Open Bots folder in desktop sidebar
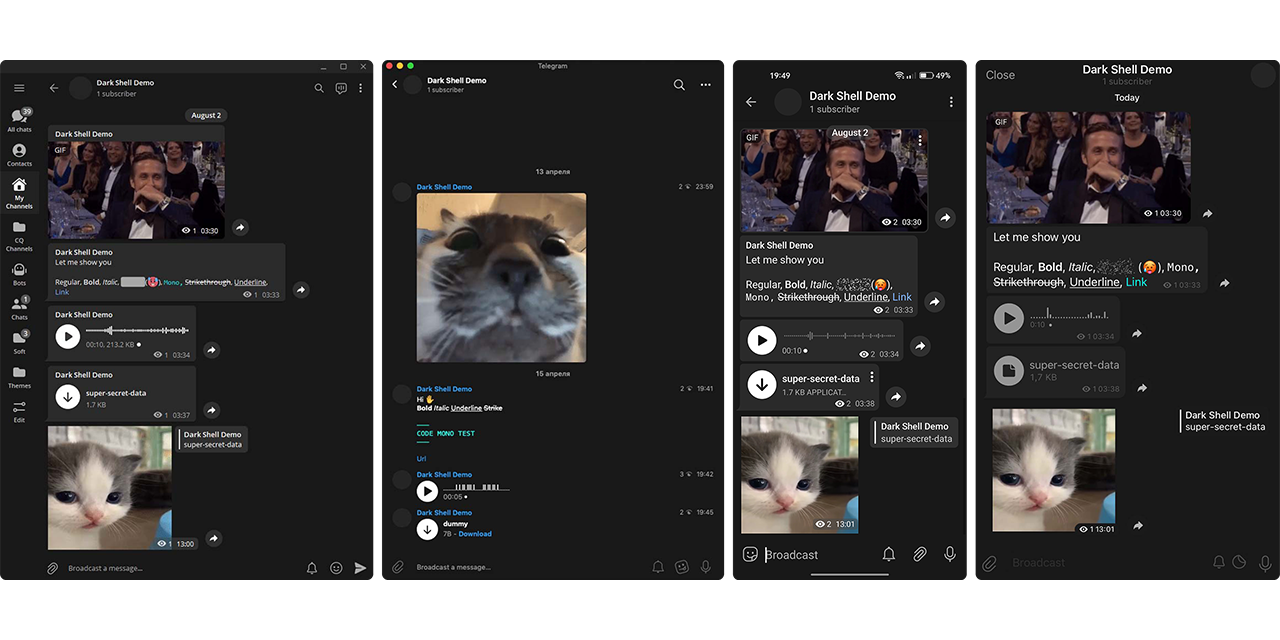The width and height of the screenshot is (1280, 640). (x=19, y=273)
